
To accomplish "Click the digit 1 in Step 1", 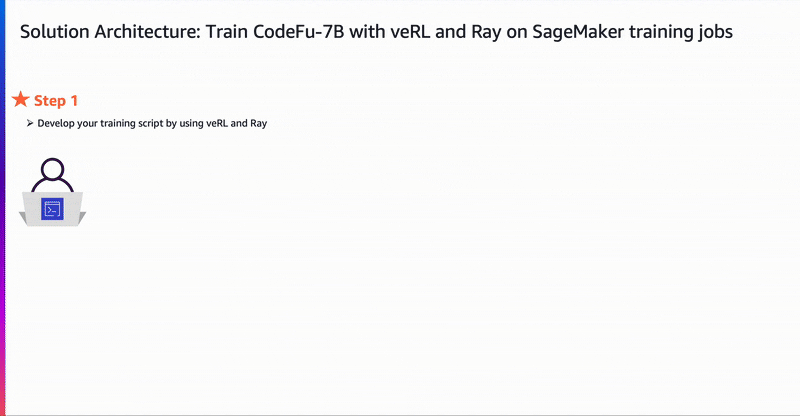I will pos(74,101).
